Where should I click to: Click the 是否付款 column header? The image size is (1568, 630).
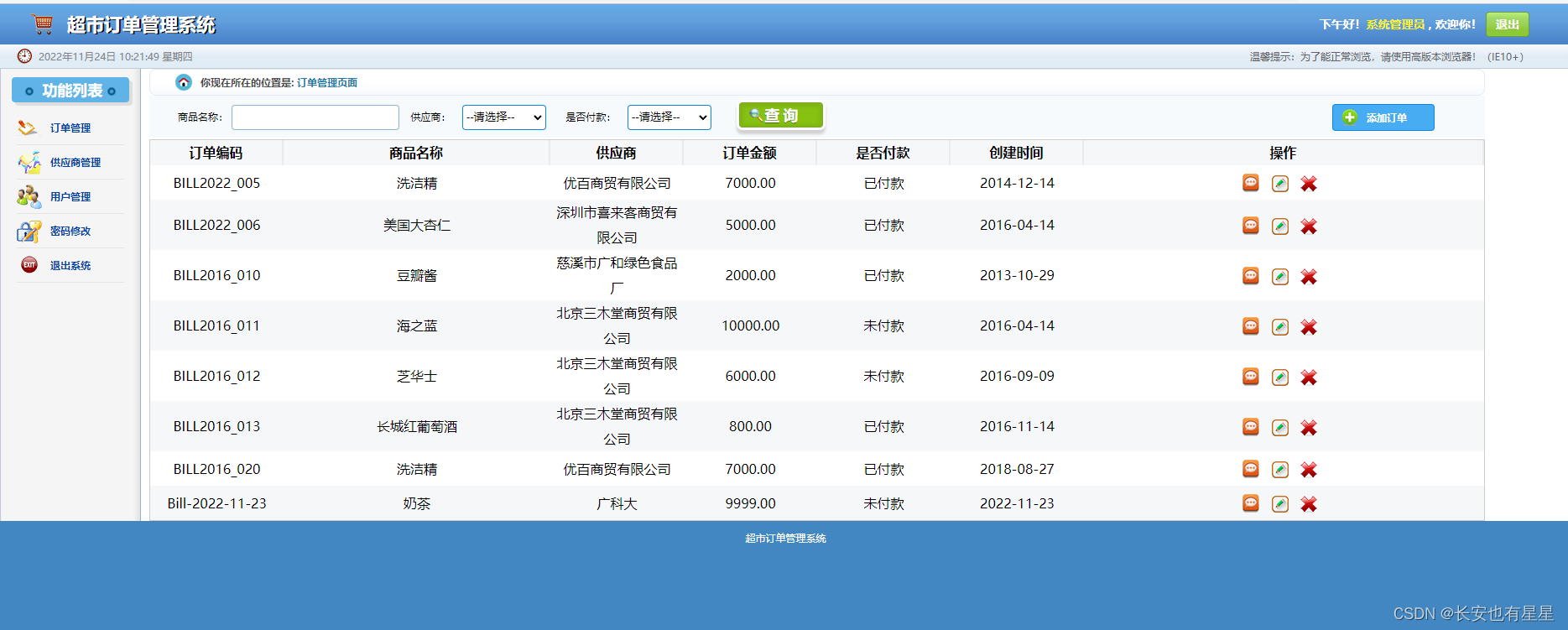tap(883, 153)
